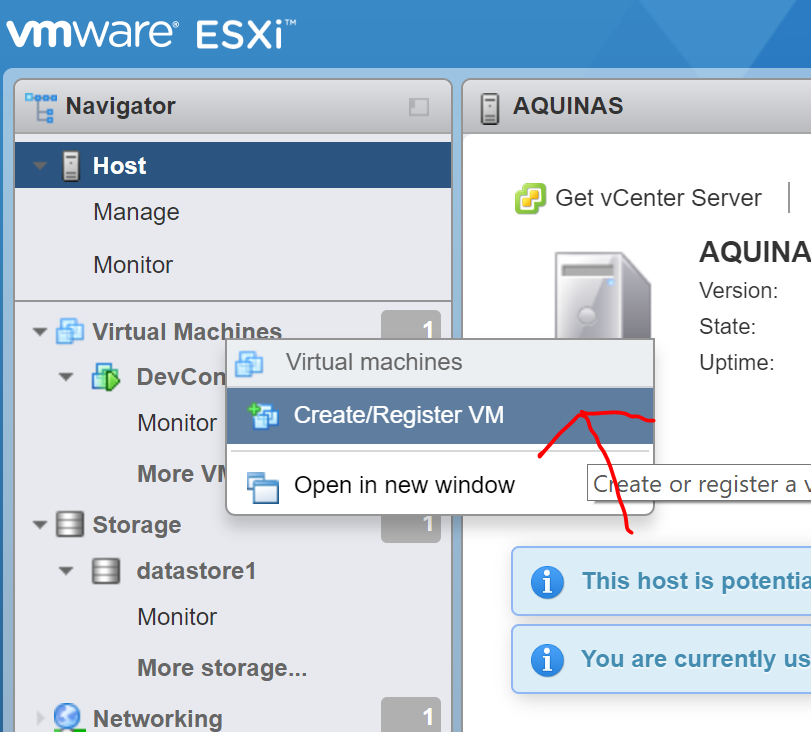This screenshot has width=811, height=732.
Task: Click the vCenter Server icon
Action: (x=530, y=198)
